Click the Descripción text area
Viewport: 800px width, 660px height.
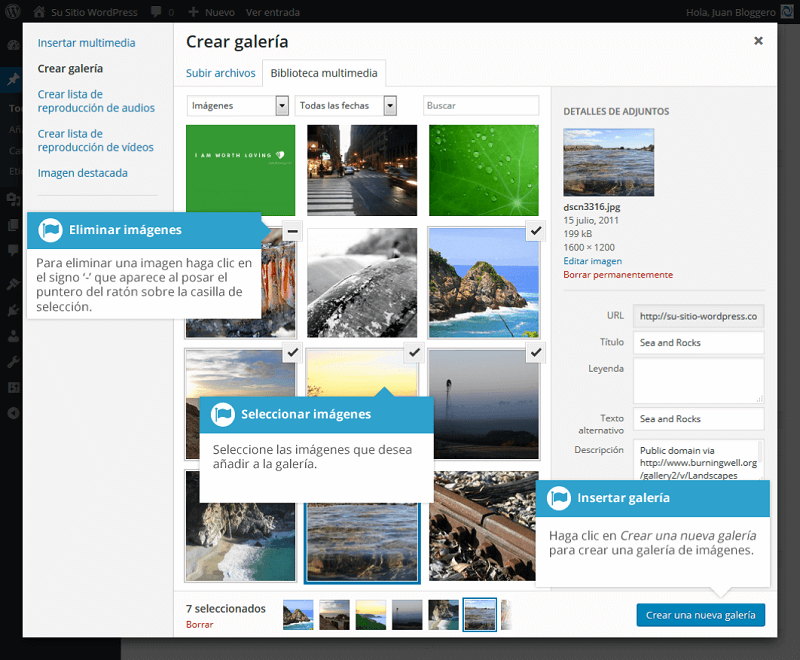(x=698, y=460)
